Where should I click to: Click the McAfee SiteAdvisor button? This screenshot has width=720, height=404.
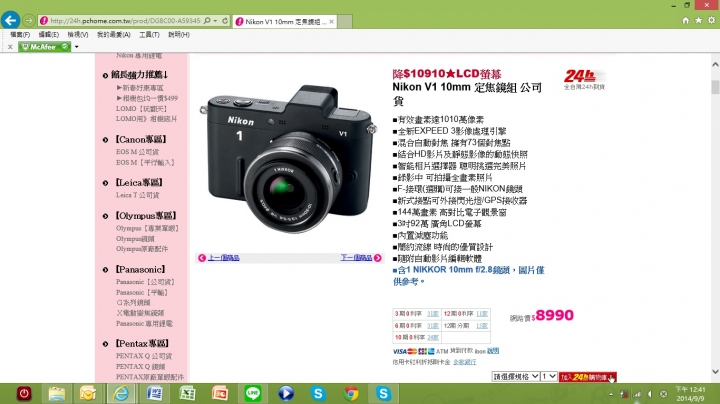45,47
